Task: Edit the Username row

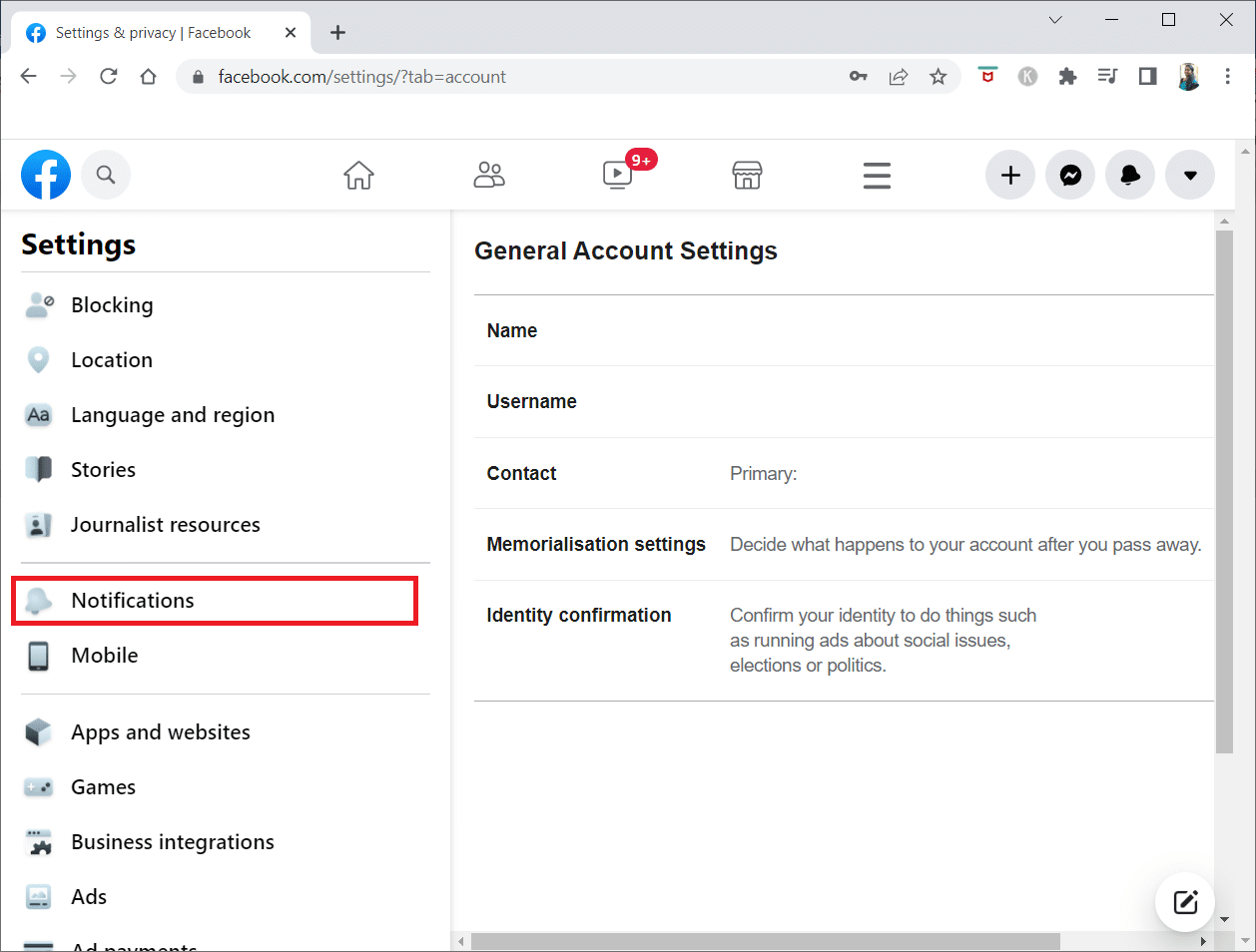Action: tap(844, 401)
